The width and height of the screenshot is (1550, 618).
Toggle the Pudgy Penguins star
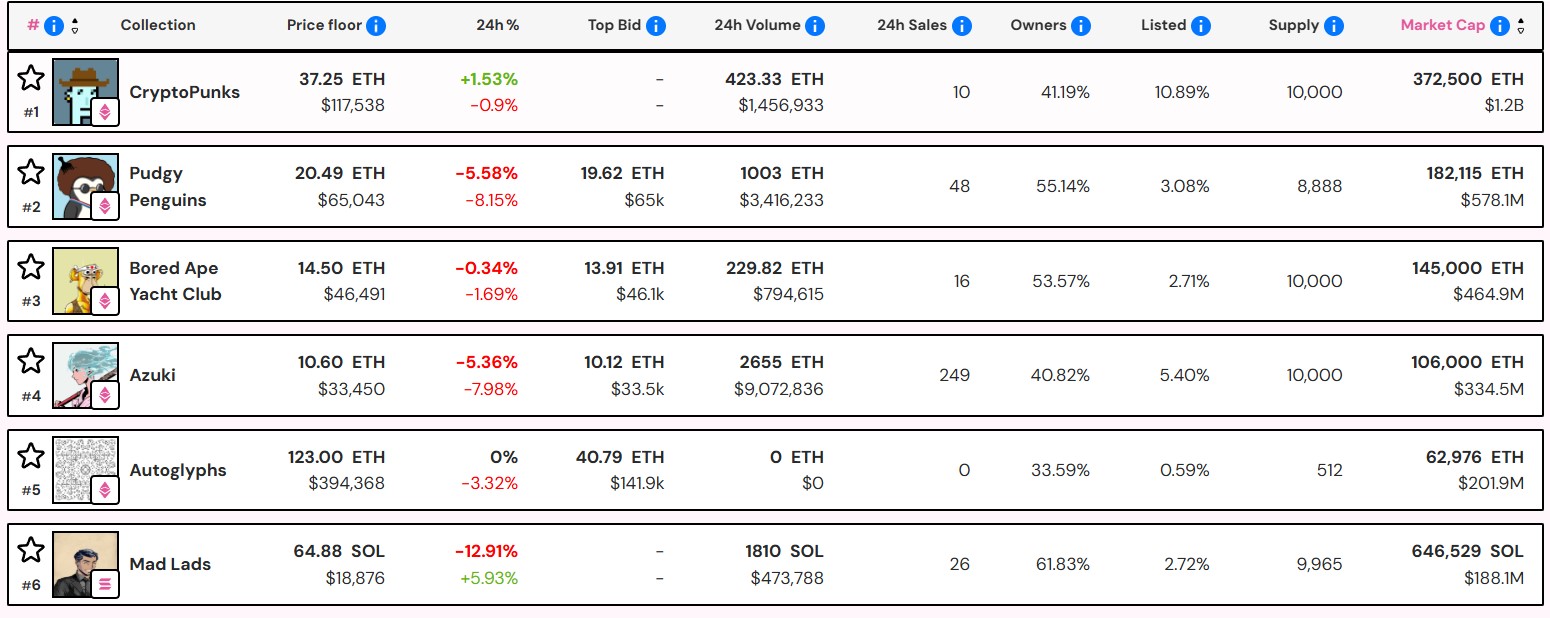pyautogui.click(x=31, y=172)
